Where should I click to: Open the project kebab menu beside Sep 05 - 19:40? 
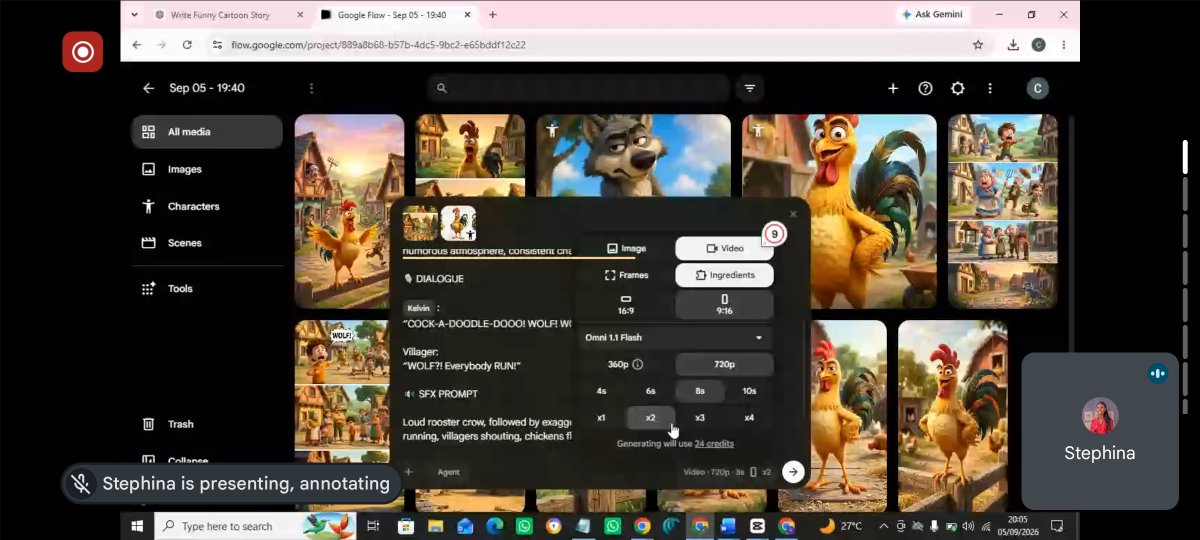tap(311, 88)
